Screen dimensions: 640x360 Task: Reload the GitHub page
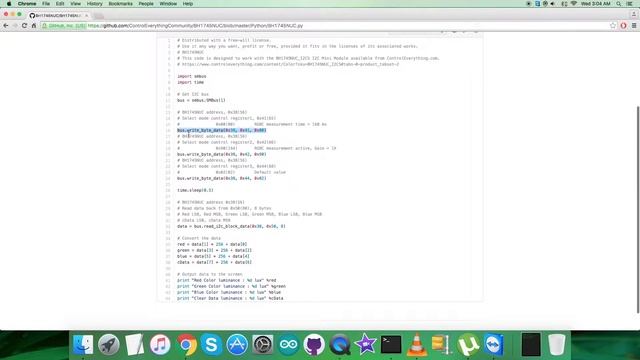pos(24,25)
